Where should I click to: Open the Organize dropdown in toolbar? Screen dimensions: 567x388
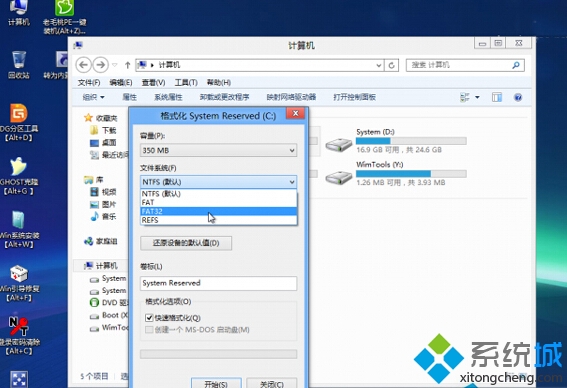[93, 97]
